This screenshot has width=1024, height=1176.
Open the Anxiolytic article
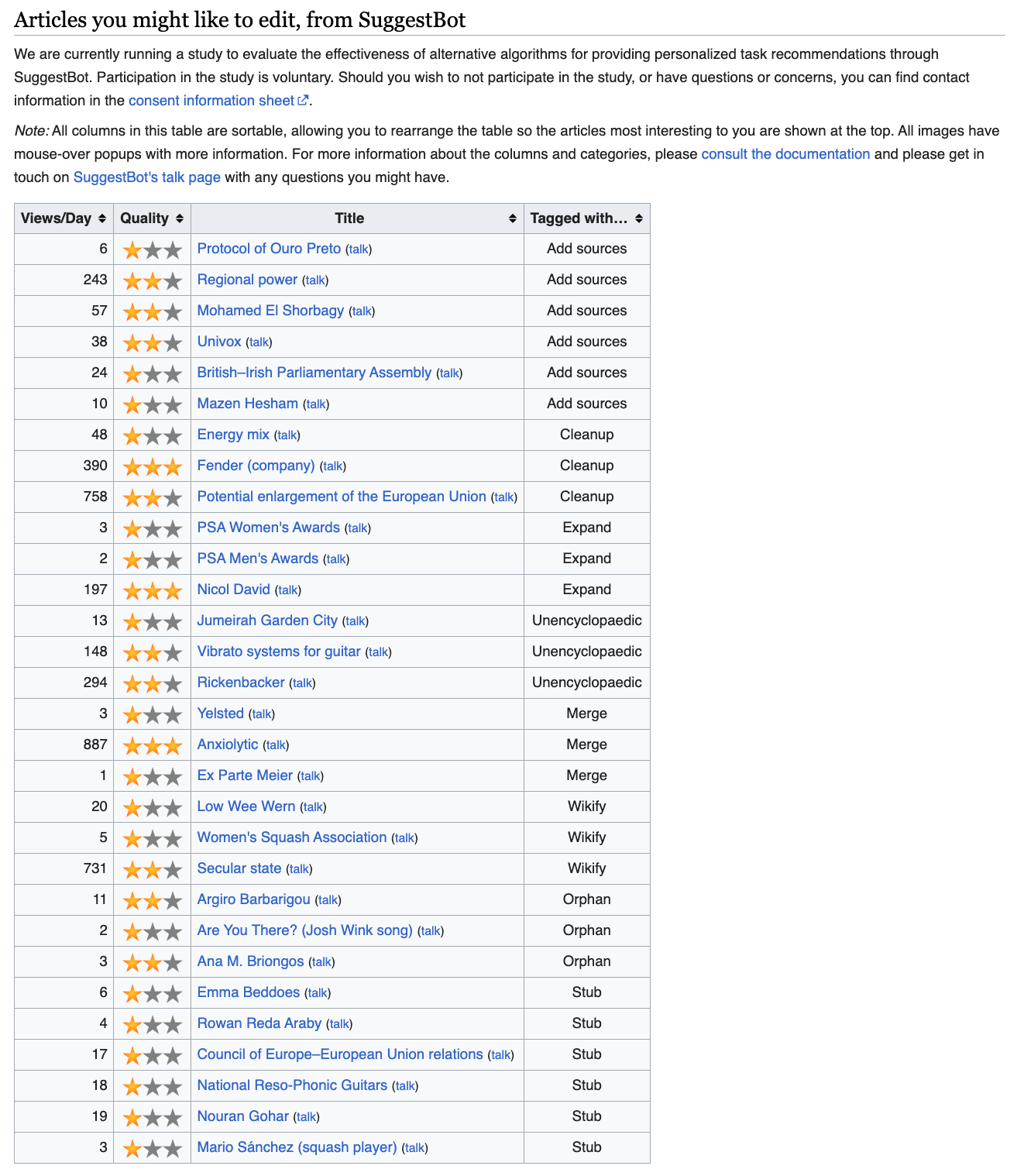(x=227, y=744)
